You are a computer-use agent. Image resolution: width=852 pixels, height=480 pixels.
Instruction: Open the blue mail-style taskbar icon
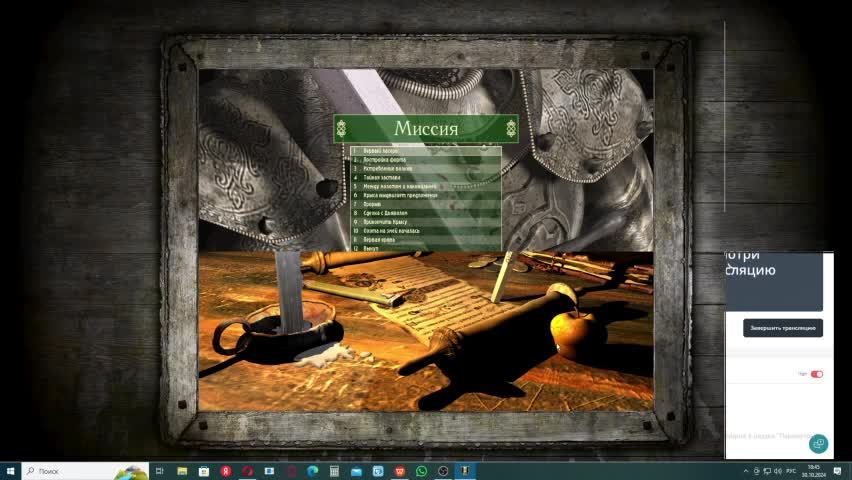pos(356,471)
